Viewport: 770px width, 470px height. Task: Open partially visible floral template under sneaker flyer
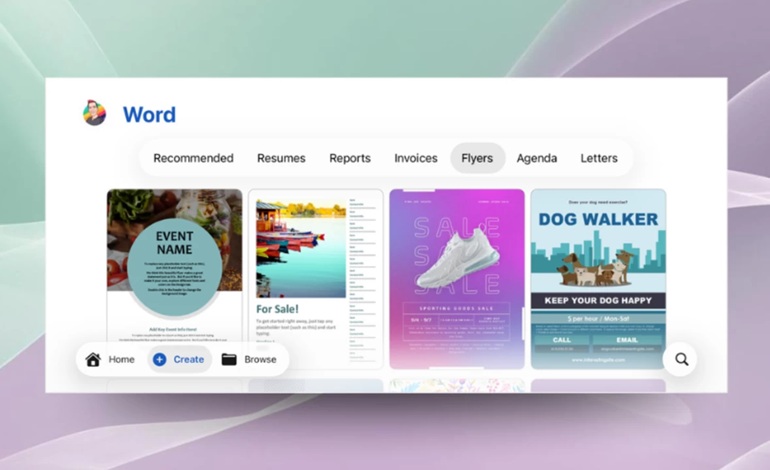click(457, 385)
